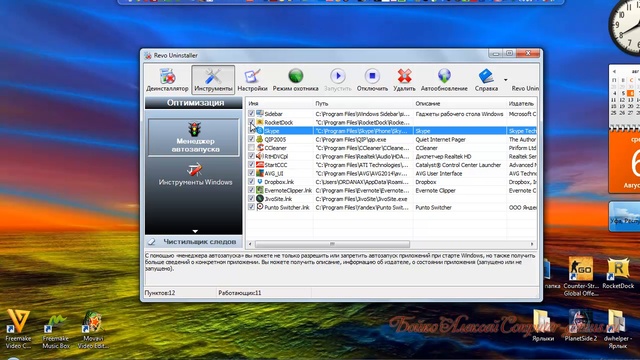This screenshot has width=640, height=360.
Task: Select the Оптимизация section header
Action: click(x=193, y=103)
